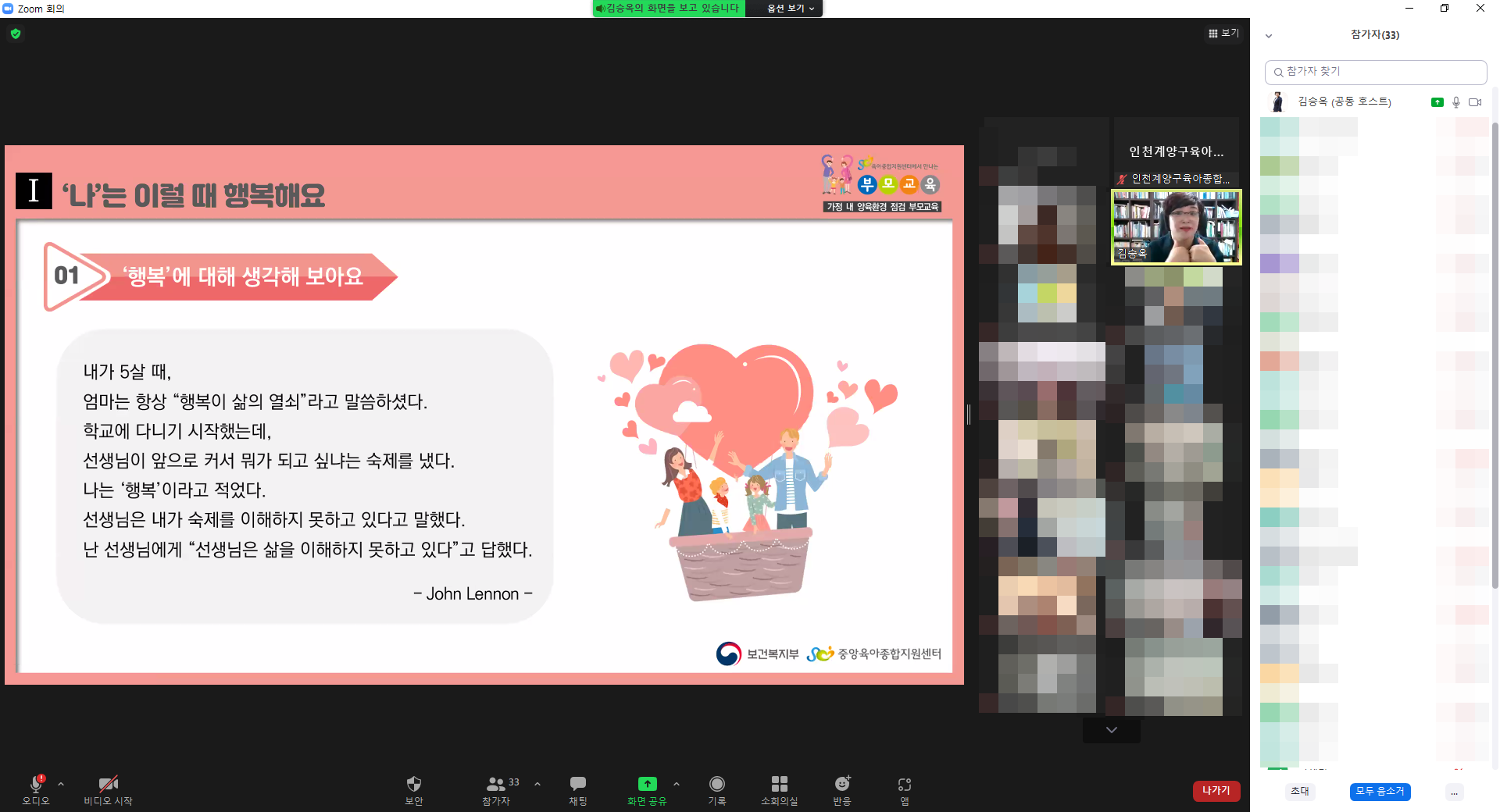
Task: Open the more options (...) menu in participants panel
Action: pyautogui.click(x=1454, y=792)
